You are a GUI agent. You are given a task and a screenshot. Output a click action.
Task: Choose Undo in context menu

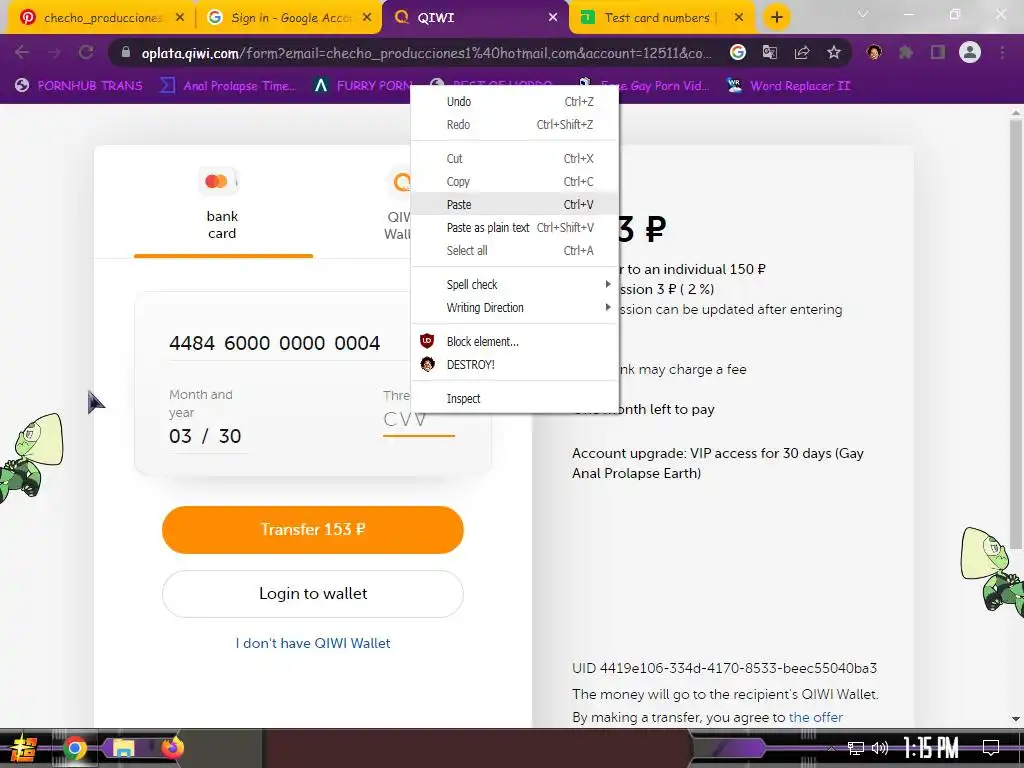[x=515, y=101]
